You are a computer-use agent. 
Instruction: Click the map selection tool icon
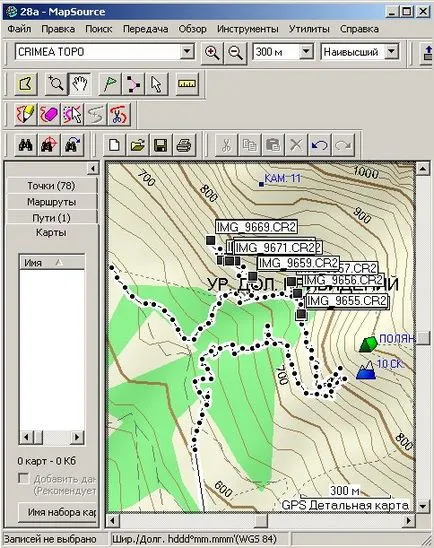26,84
